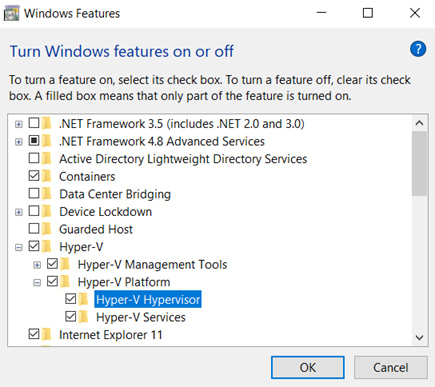Expand the .NET Framework 3.5 node
The height and width of the screenshot is (387, 435).
pos(19,124)
